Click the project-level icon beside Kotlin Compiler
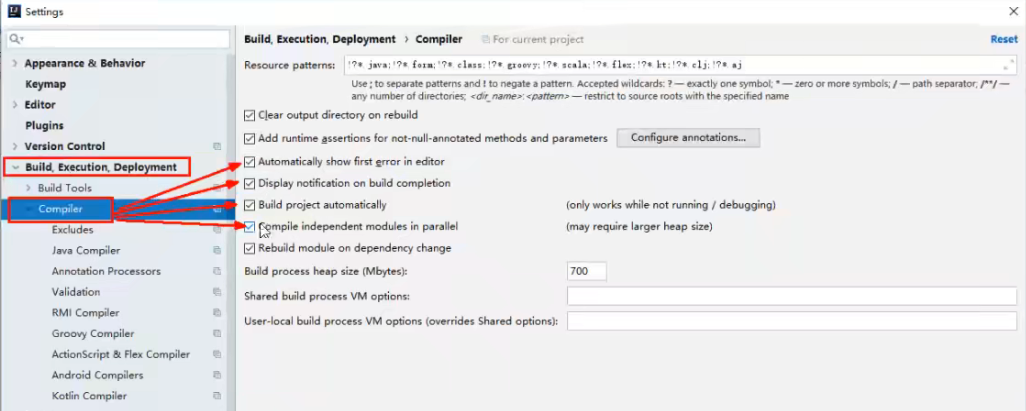The image size is (1026, 411). (217, 396)
